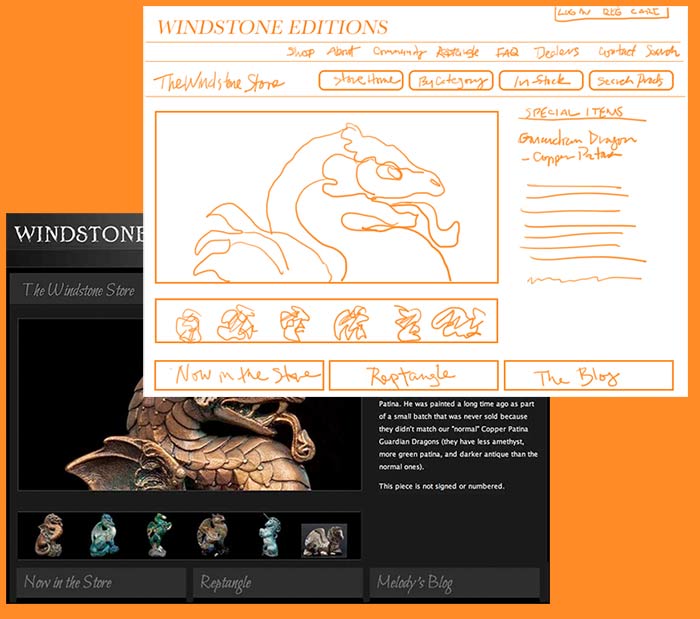
Task: Click By Category button in wireframe sketch
Action: click(451, 81)
